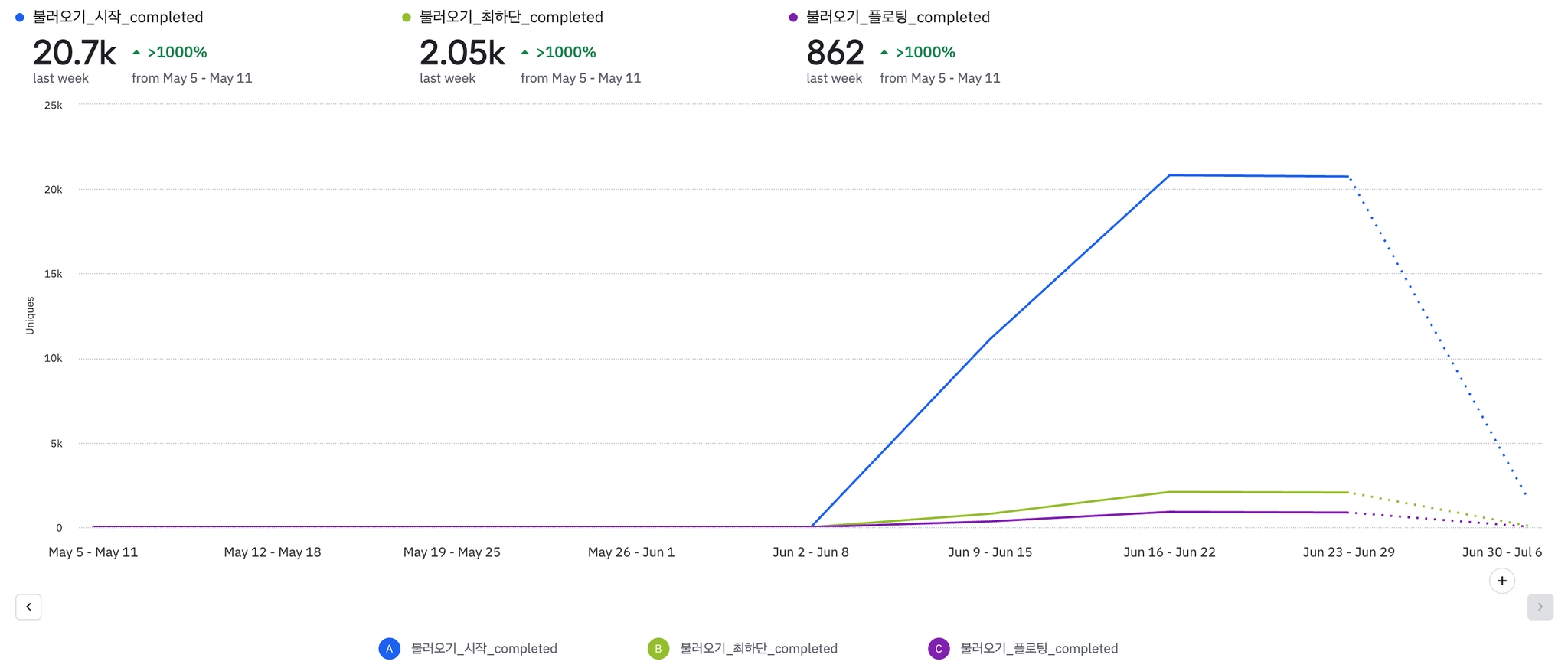Image resolution: width=1568 pixels, height=671 pixels.
Task: Click the green up arrow next to 2.05k
Action: 524,53
